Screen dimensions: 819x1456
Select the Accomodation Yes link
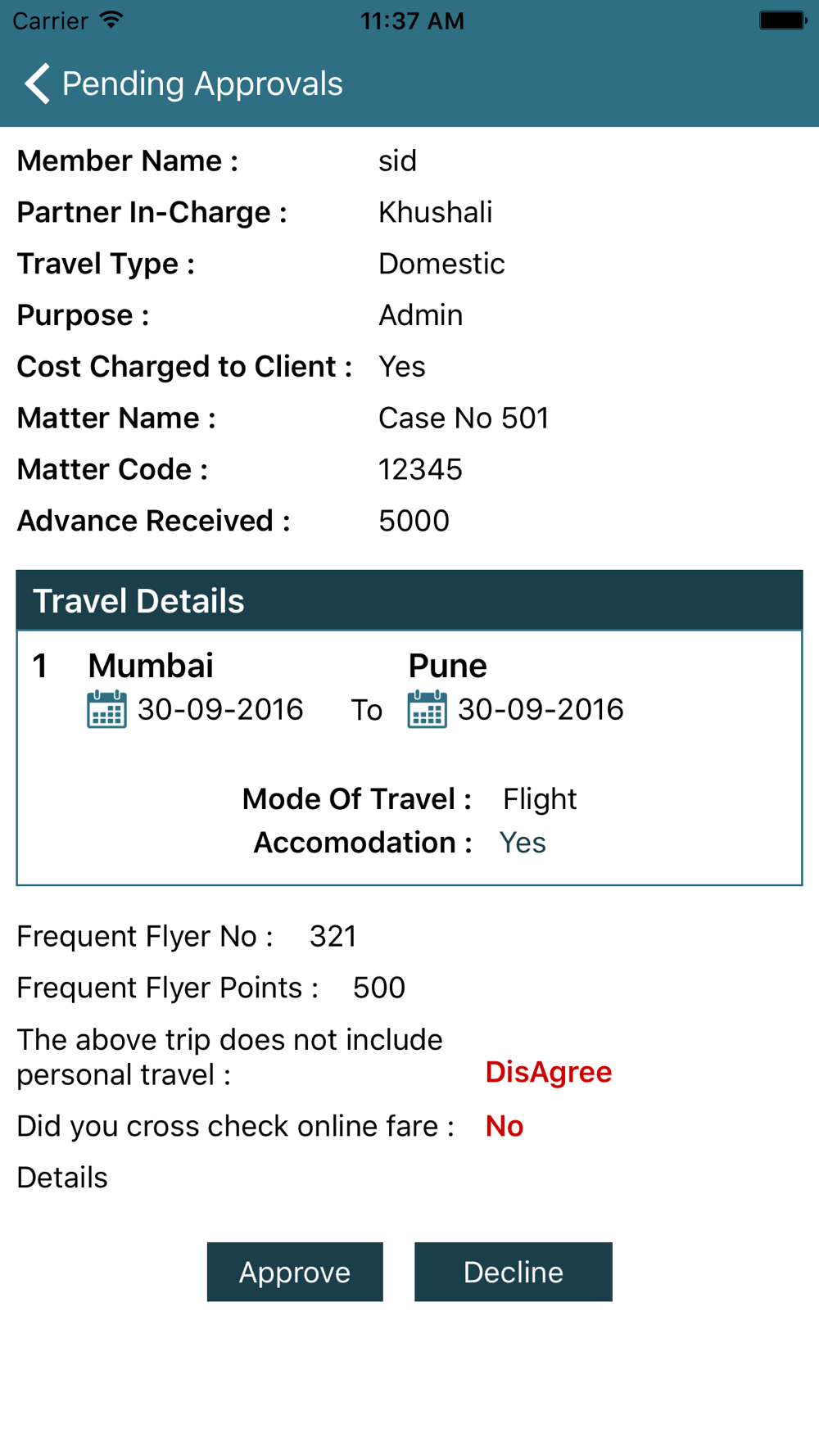coord(523,843)
